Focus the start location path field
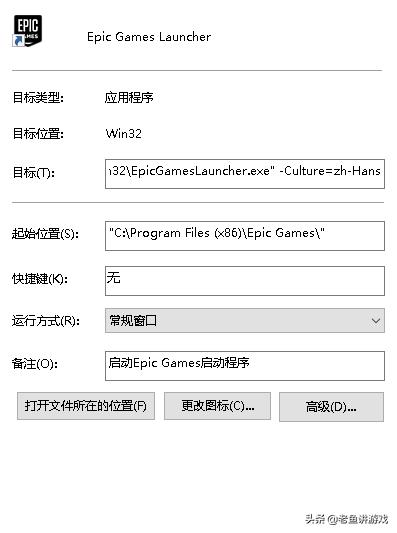 (x=245, y=236)
